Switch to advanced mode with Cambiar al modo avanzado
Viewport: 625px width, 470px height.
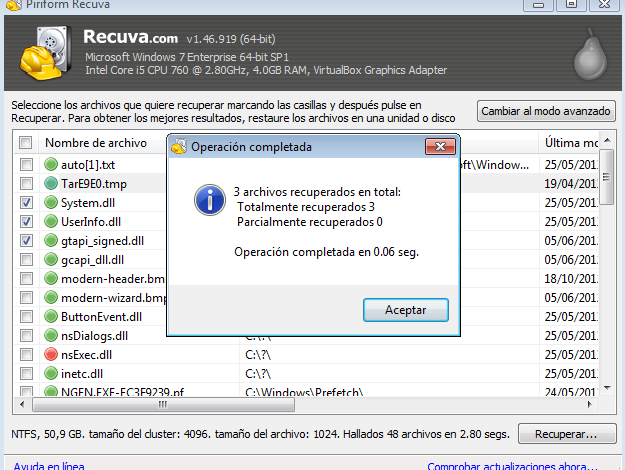point(546,111)
